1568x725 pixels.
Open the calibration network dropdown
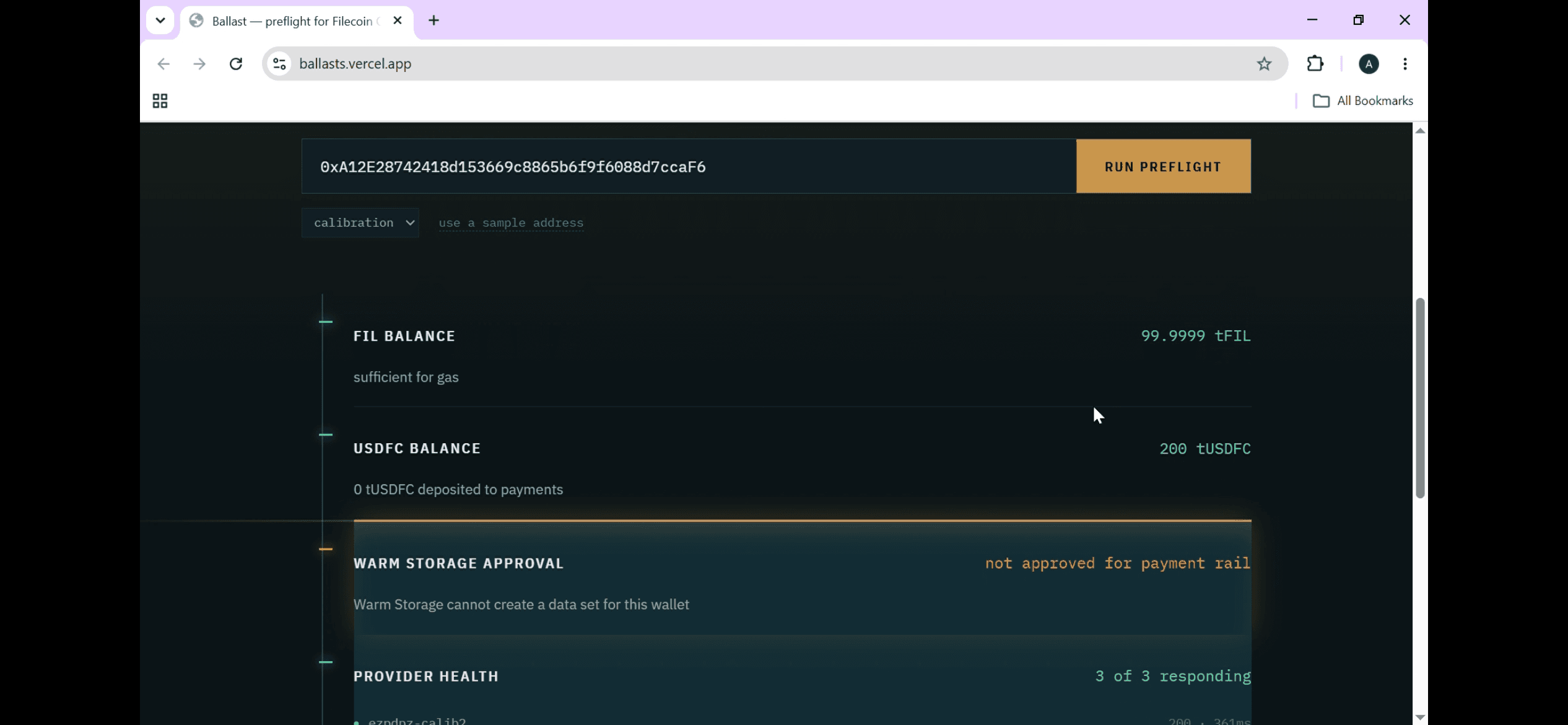coord(360,222)
